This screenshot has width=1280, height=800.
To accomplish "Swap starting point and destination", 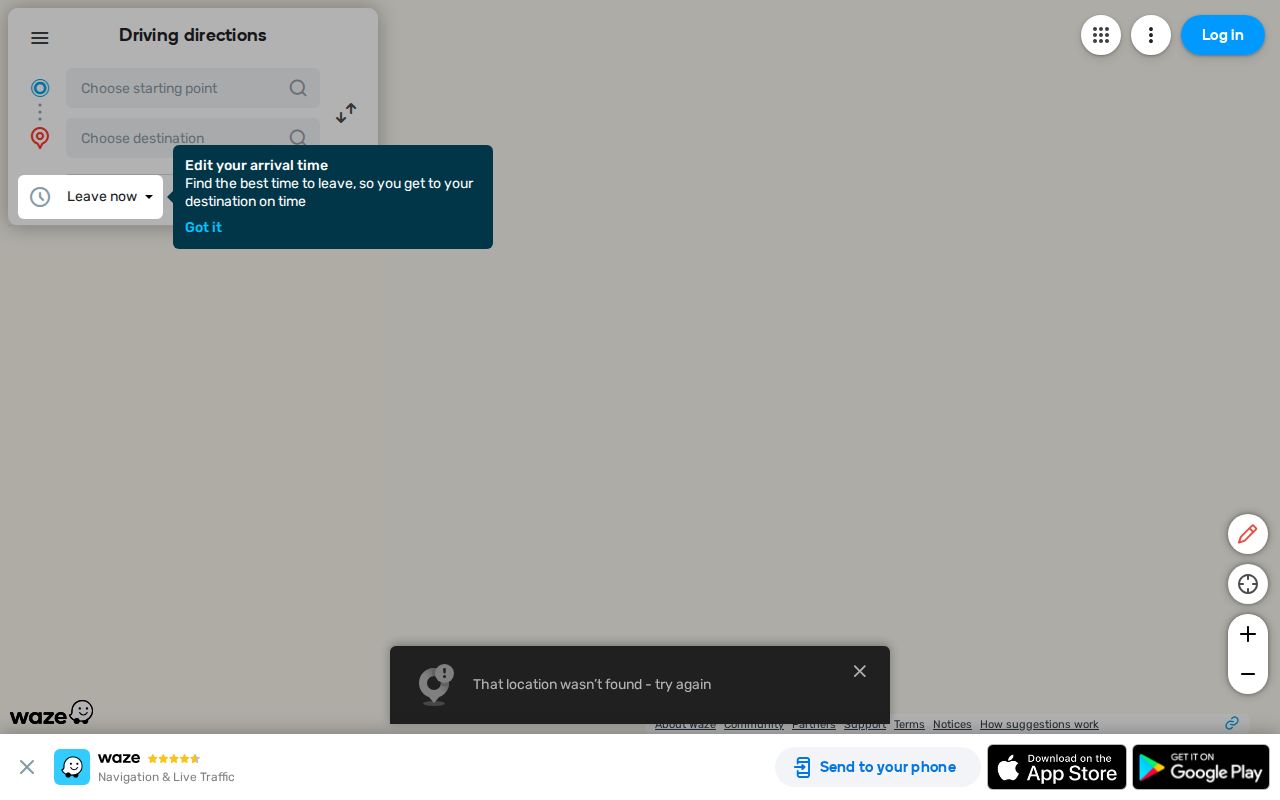I will click(346, 113).
